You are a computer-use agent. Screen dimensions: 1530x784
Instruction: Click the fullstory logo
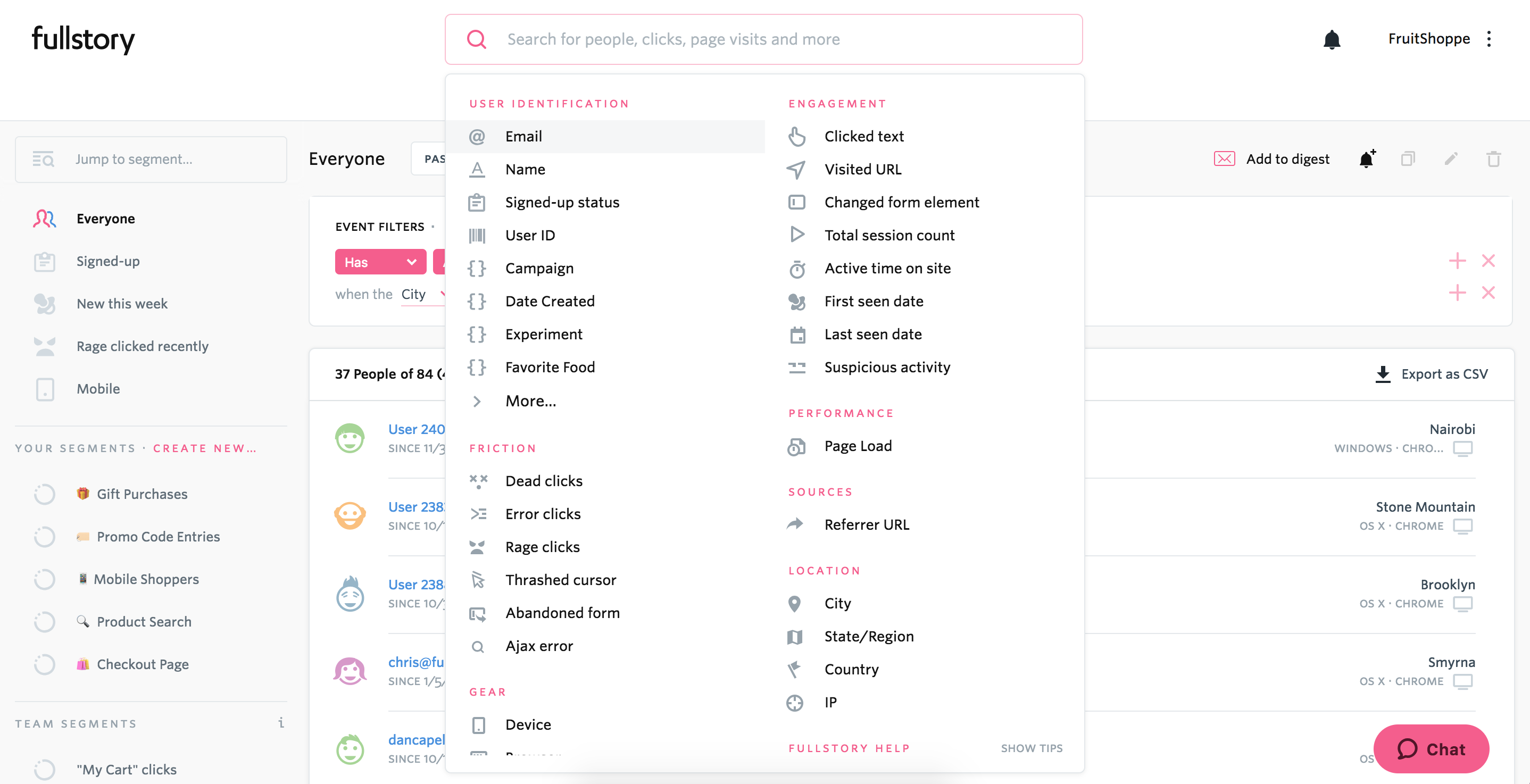pos(83,39)
